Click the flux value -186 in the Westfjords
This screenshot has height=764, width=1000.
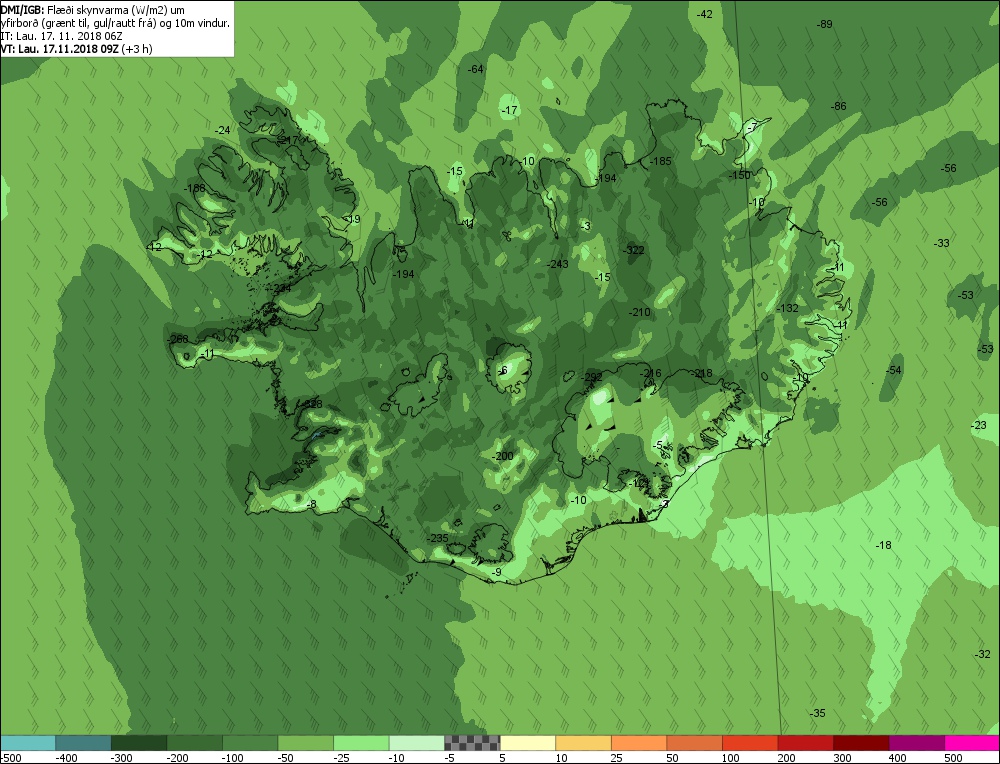[x=195, y=188]
